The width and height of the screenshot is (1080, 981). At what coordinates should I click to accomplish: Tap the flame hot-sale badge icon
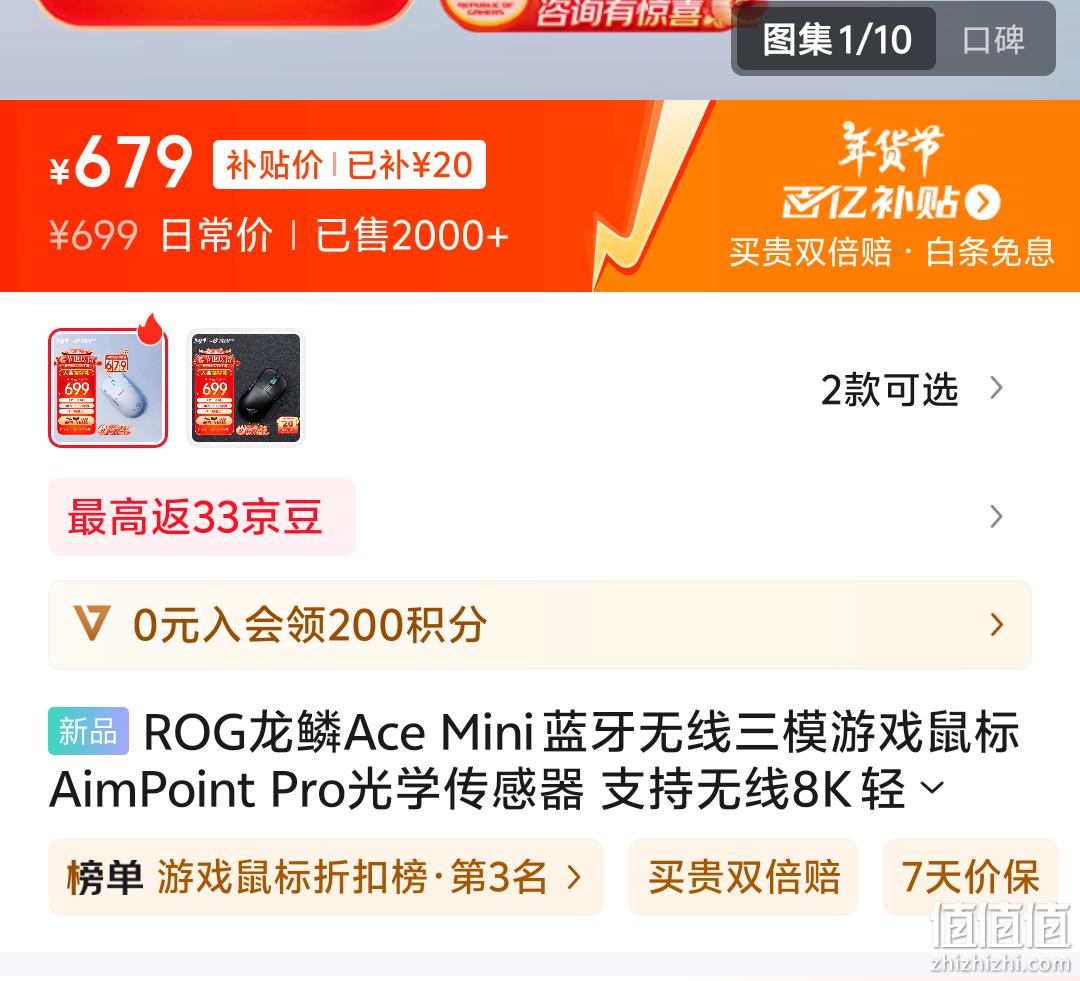click(152, 329)
